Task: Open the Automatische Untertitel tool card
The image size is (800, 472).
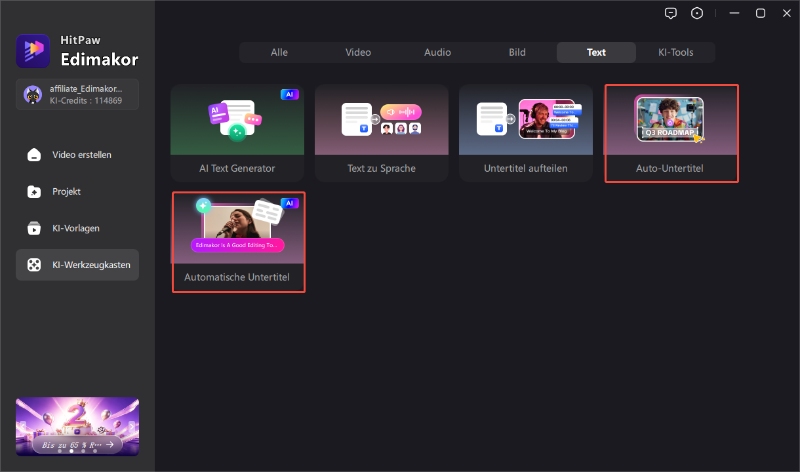Action: [239, 242]
